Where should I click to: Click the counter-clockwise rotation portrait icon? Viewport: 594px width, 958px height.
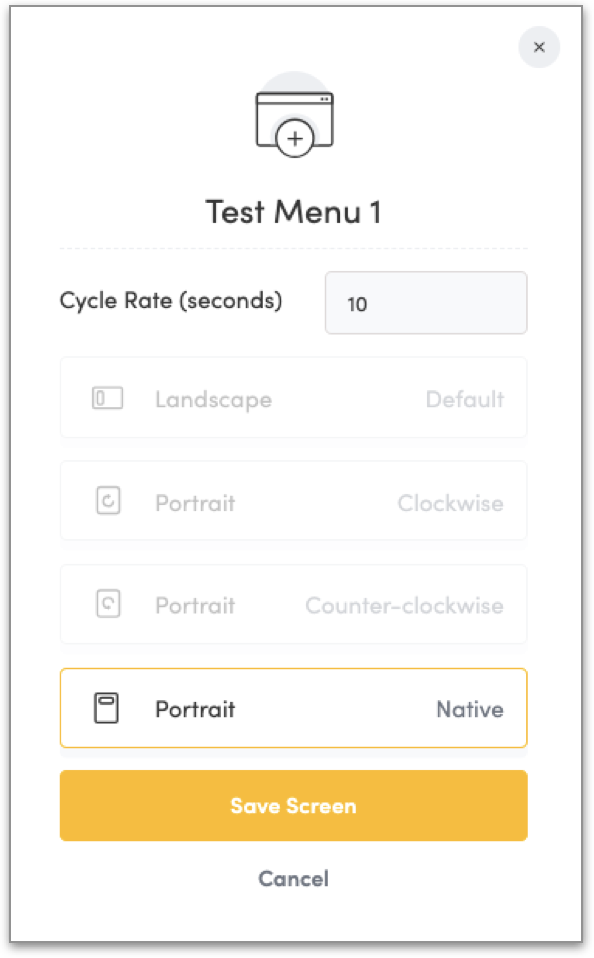coord(108,604)
